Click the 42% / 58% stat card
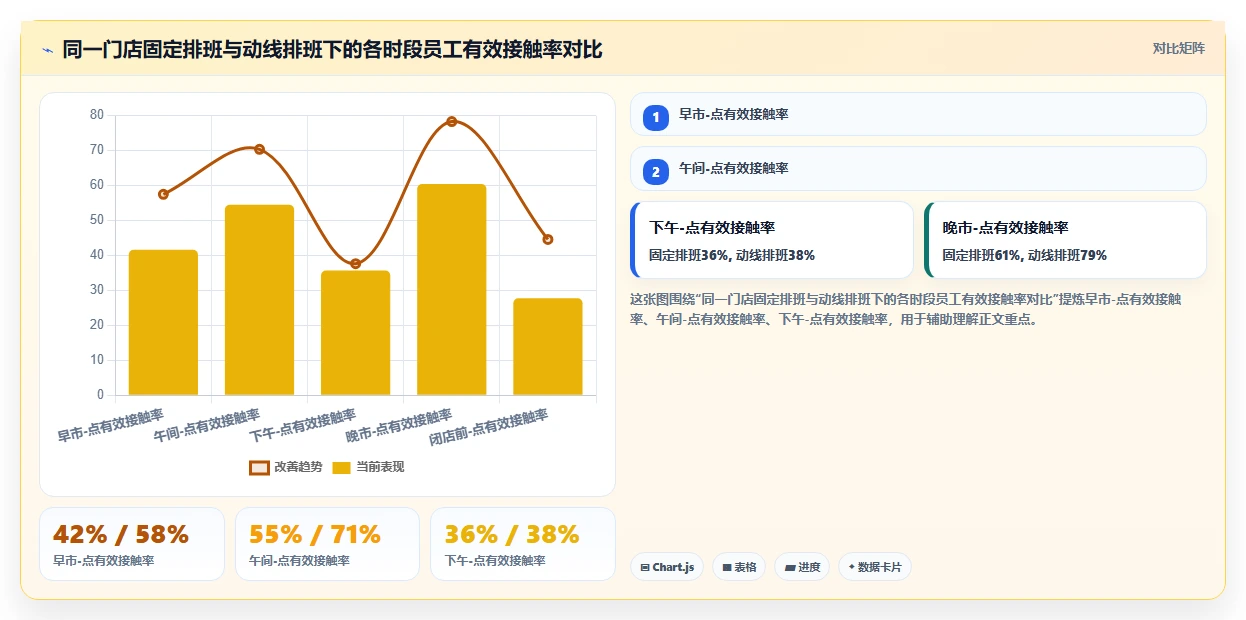This screenshot has width=1246, height=620. point(132,544)
